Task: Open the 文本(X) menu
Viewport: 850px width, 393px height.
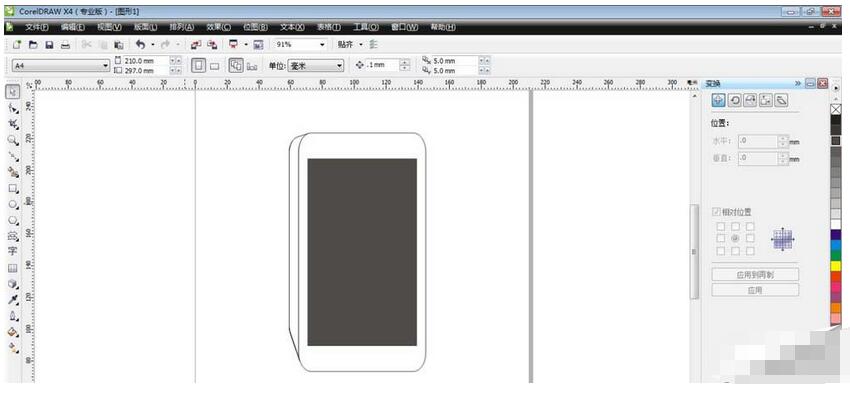Action: 292,27
